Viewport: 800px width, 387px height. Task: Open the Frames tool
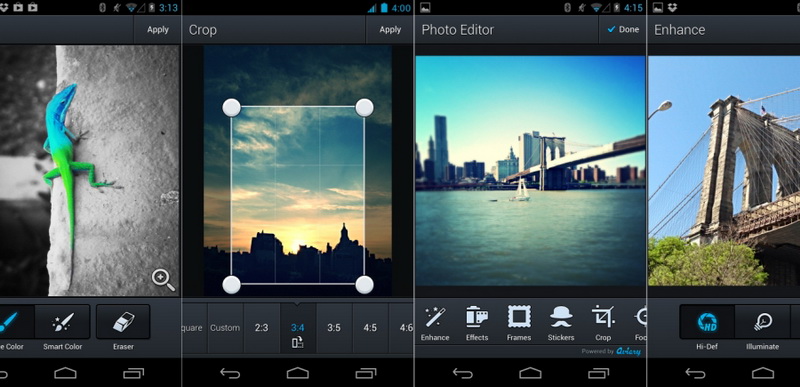coord(519,323)
